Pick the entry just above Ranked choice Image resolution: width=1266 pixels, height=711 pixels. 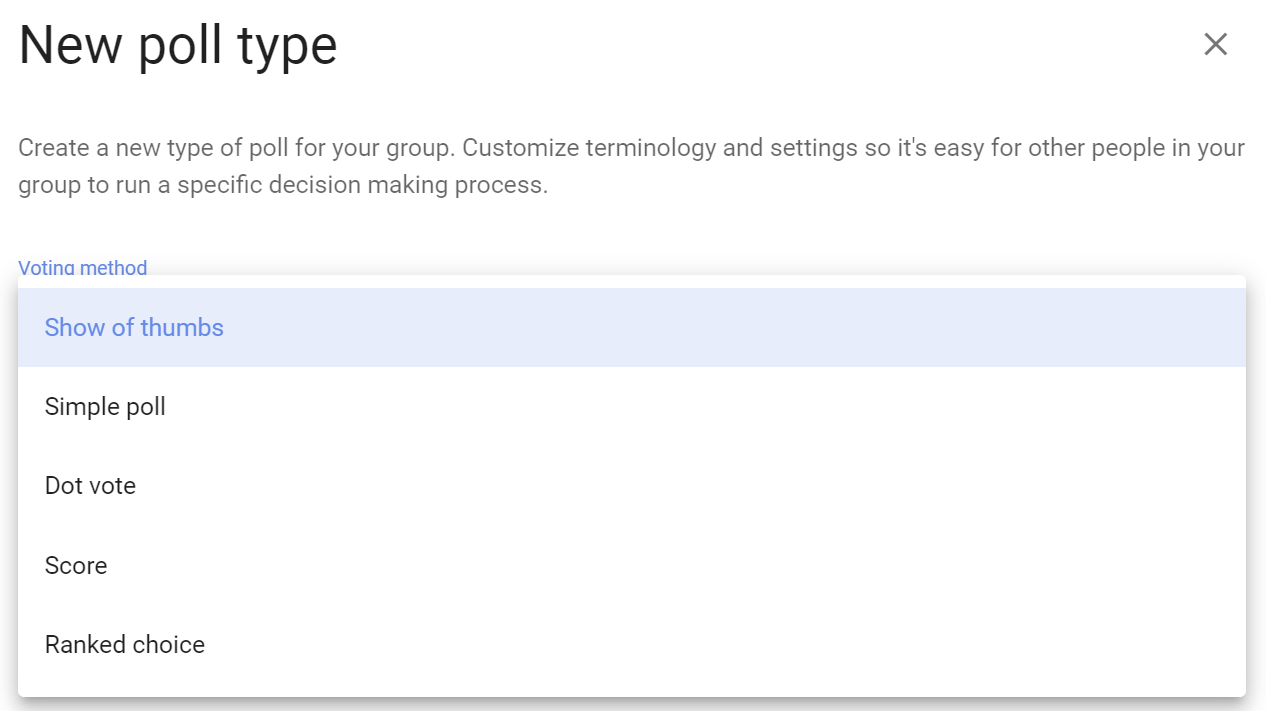tap(632, 565)
